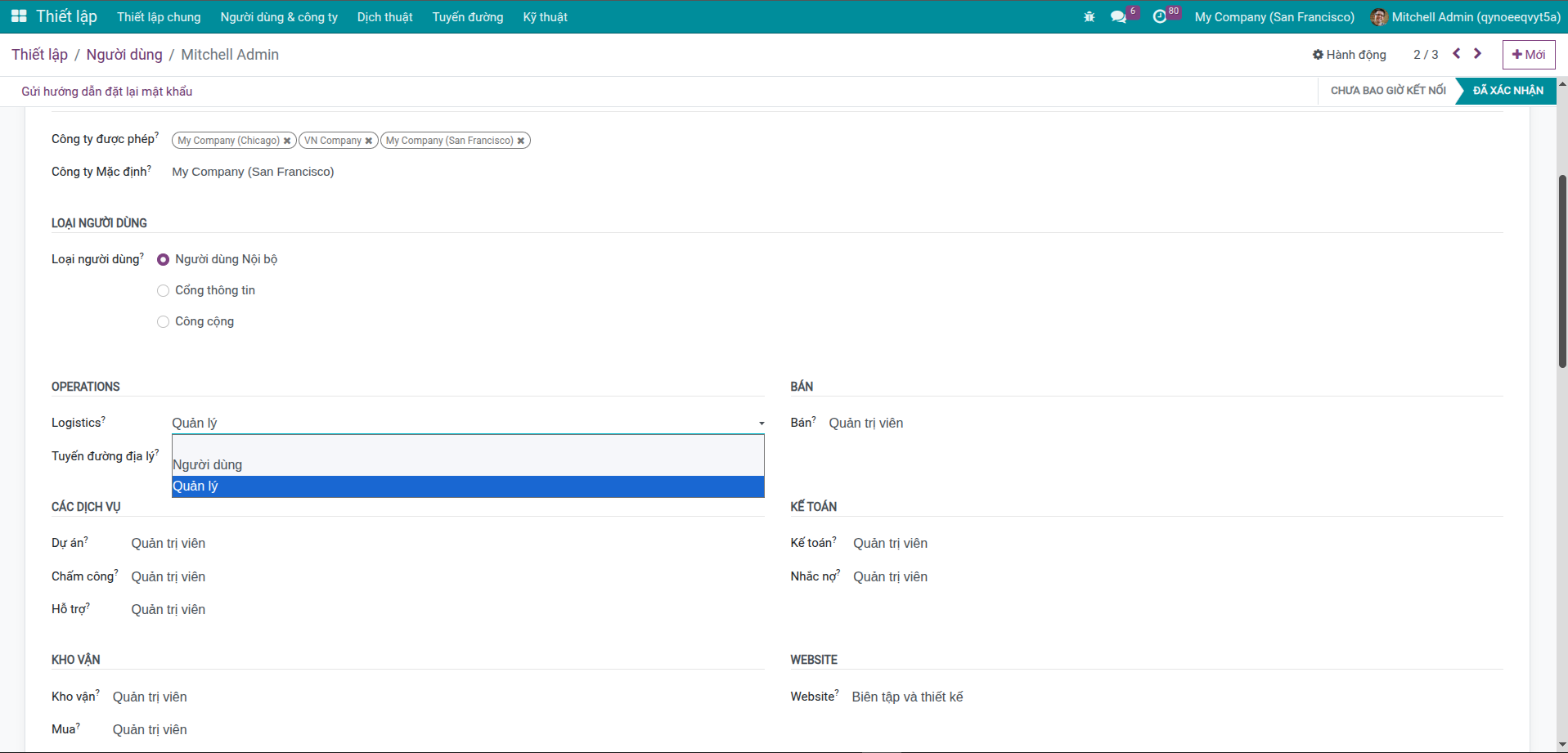The image size is (1568, 753).
Task: Open the Hành động actions dropdown
Action: 1350,55
